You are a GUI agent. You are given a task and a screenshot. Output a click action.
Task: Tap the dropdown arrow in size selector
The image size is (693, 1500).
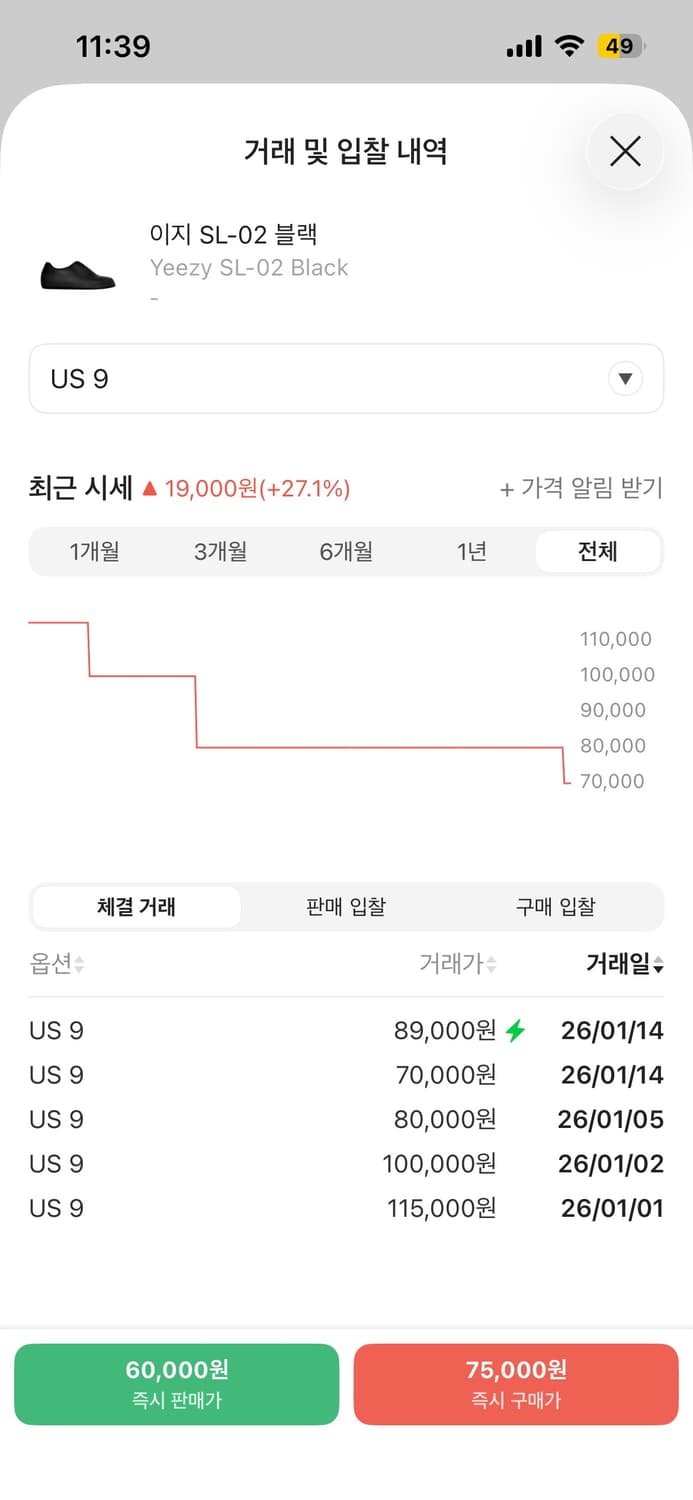626,379
